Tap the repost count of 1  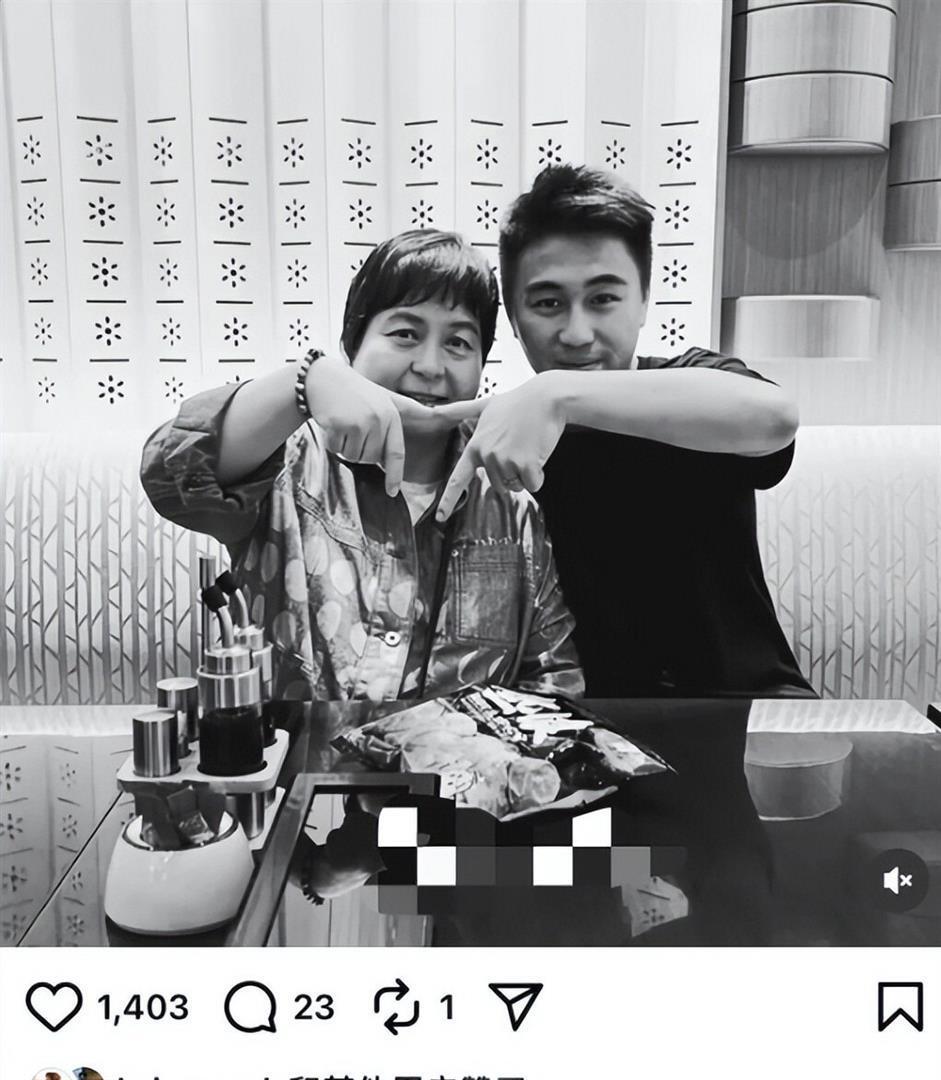447,1008
